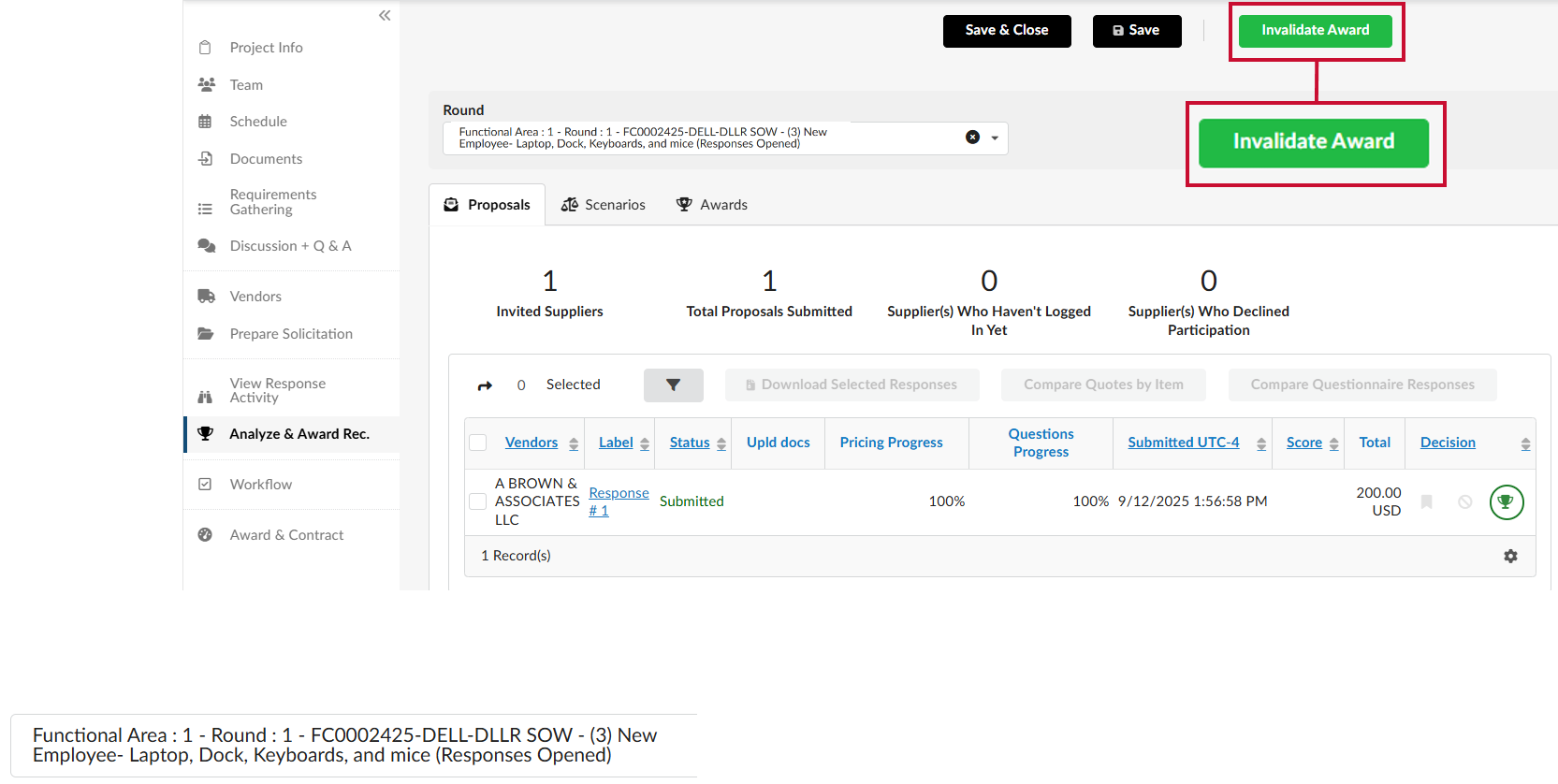Image resolution: width=1558 pixels, height=784 pixels.
Task: Click the Decision column header link
Action: [x=1448, y=443]
